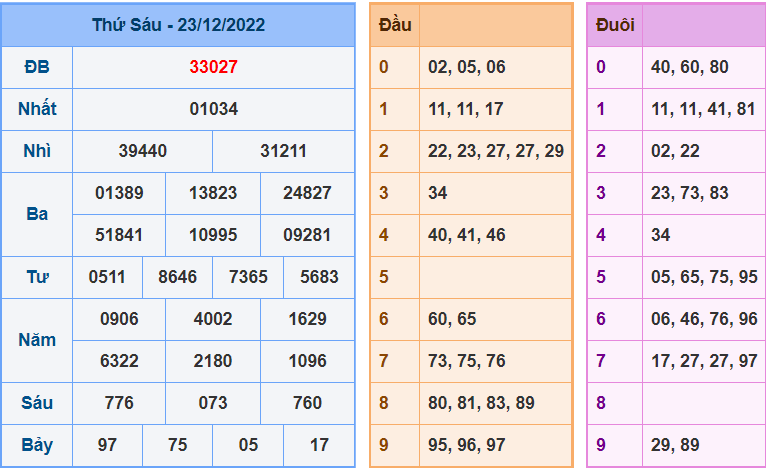Select Tư prize number 7365
The height and width of the screenshot is (468, 766).
(248, 277)
